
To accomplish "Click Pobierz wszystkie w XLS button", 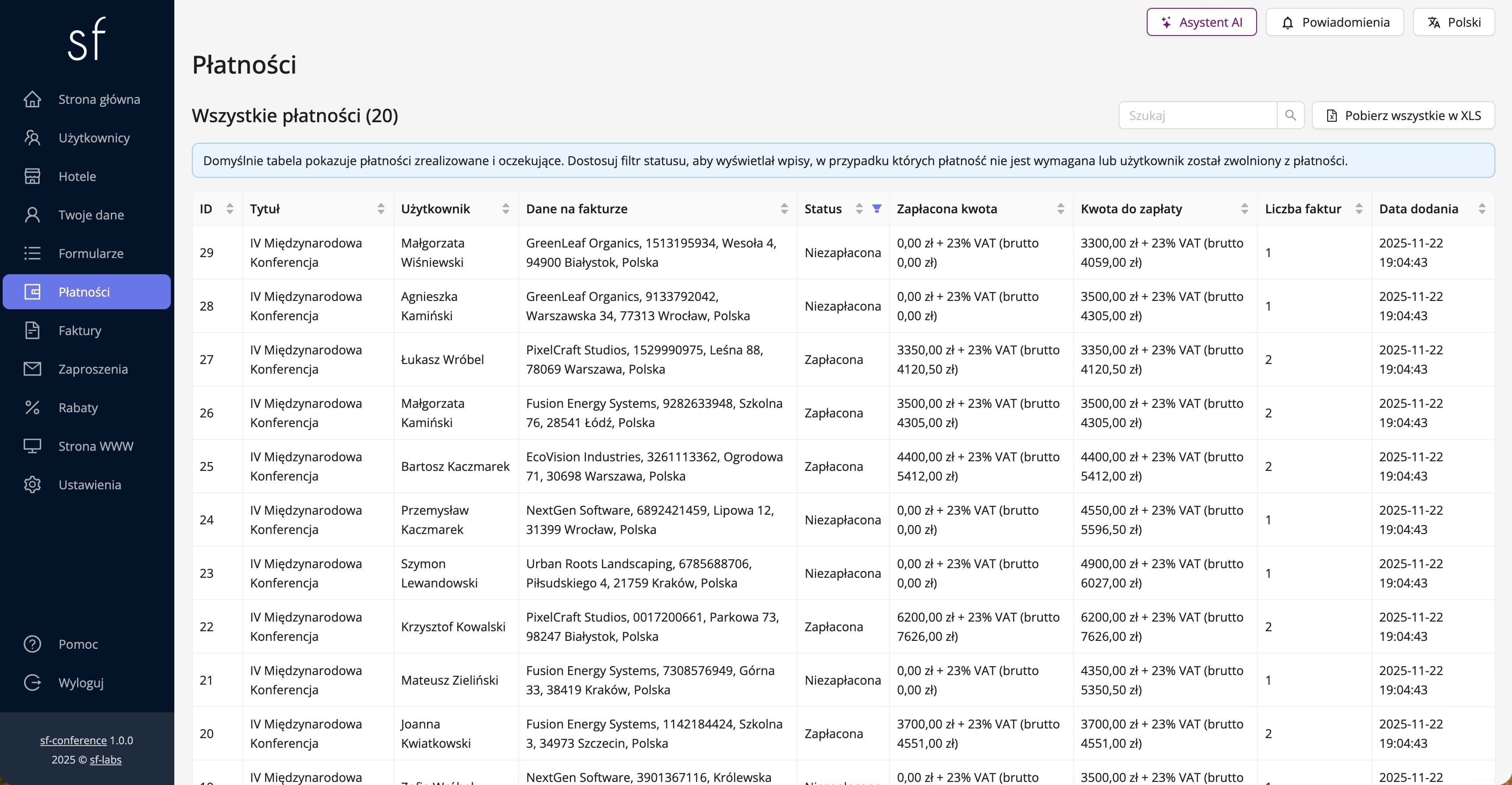I will coord(1403,115).
